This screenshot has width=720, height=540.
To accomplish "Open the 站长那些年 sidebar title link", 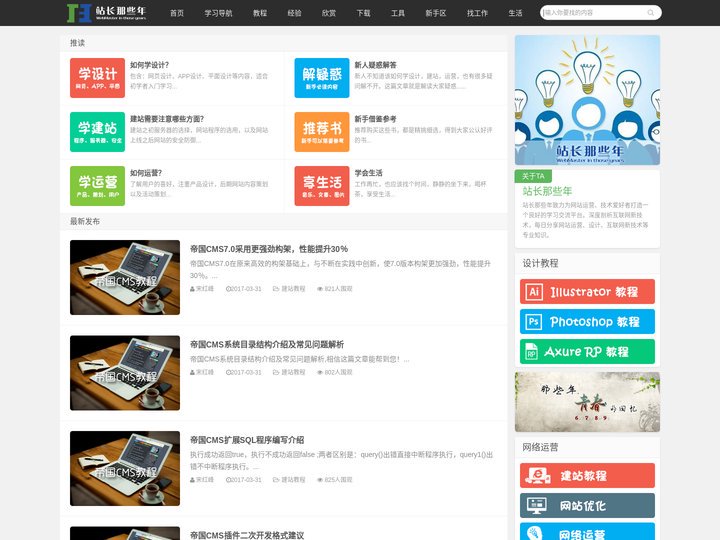I will point(547,191).
